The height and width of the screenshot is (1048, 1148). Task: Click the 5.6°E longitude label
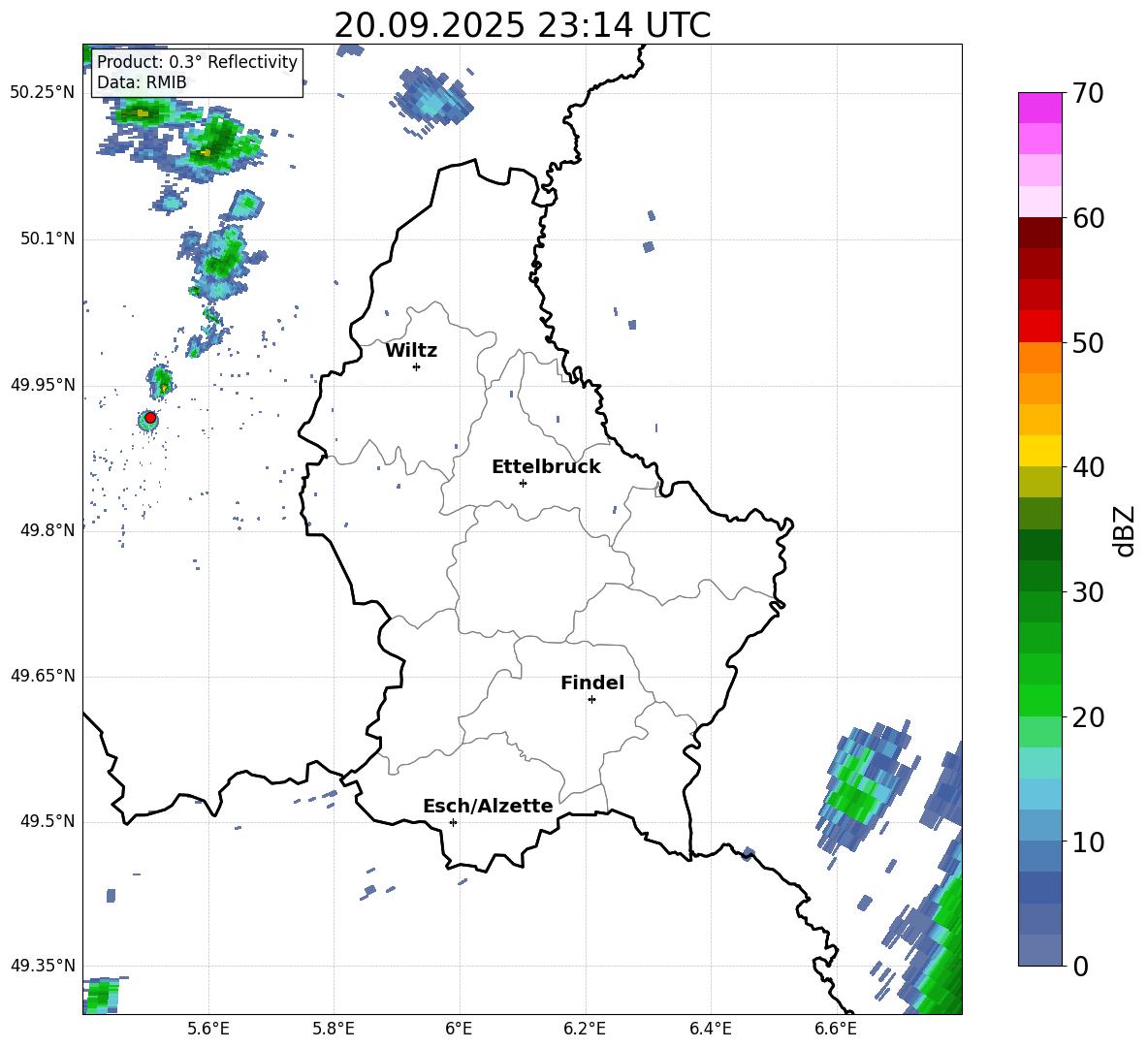pyautogui.click(x=208, y=1029)
